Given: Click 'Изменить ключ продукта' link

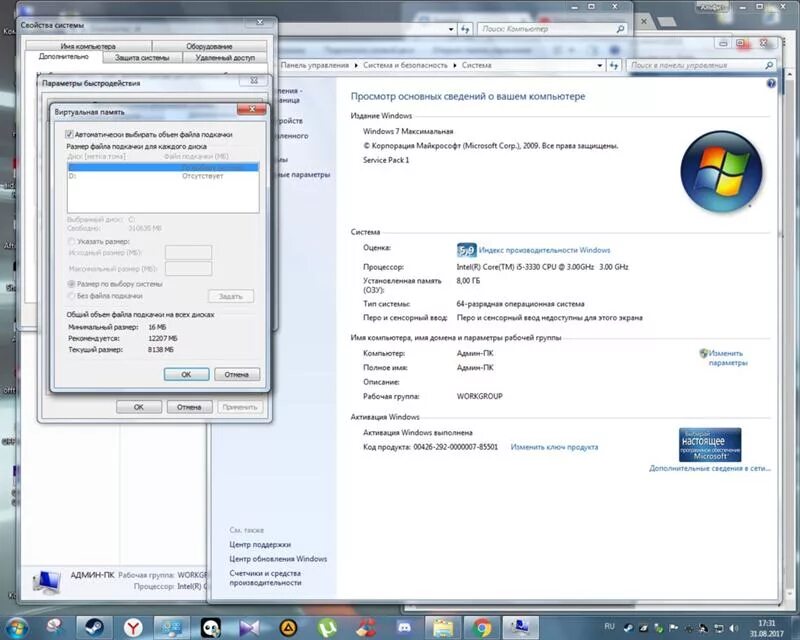Looking at the screenshot, I should 554,447.
